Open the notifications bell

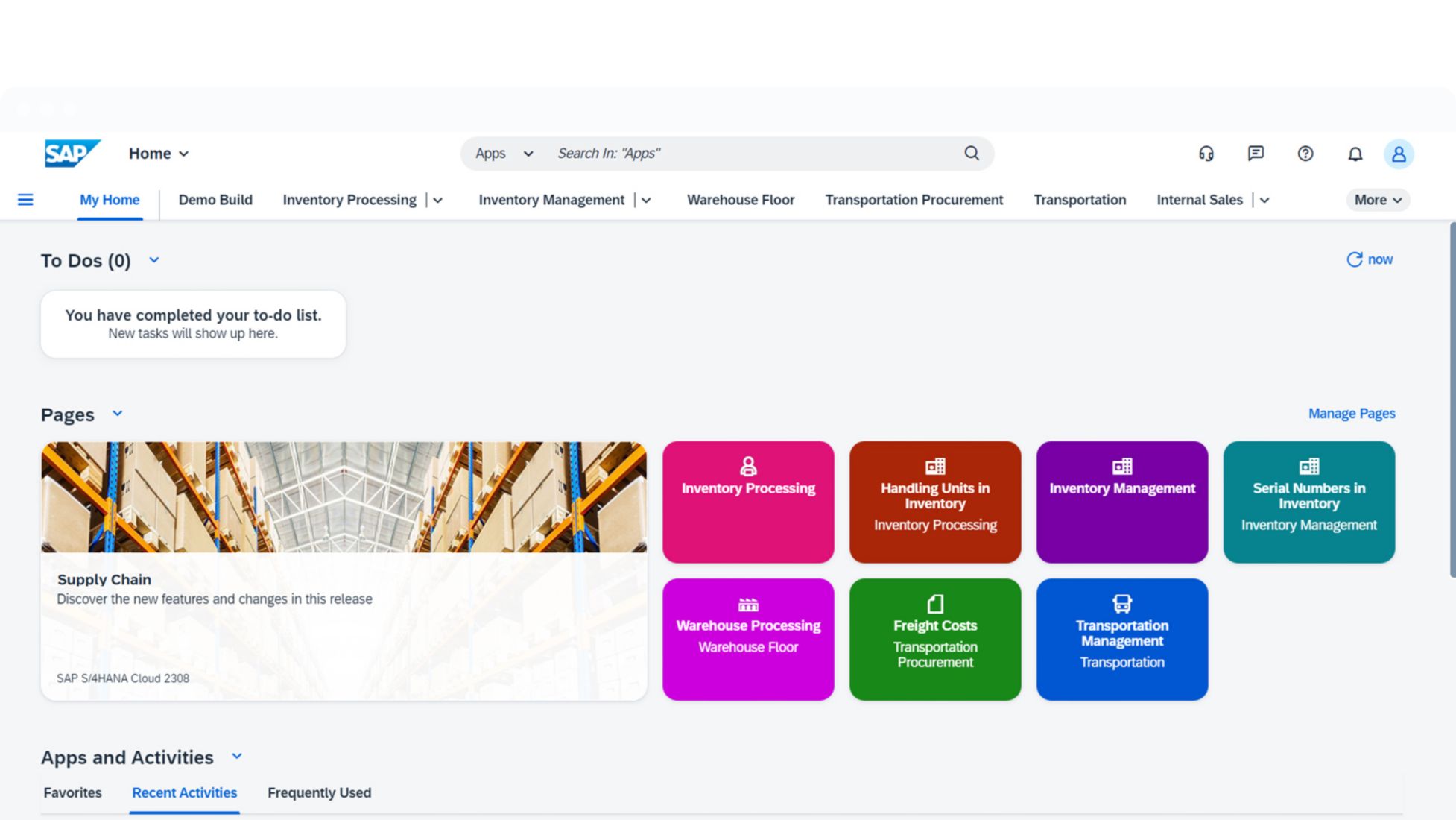coord(1355,154)
